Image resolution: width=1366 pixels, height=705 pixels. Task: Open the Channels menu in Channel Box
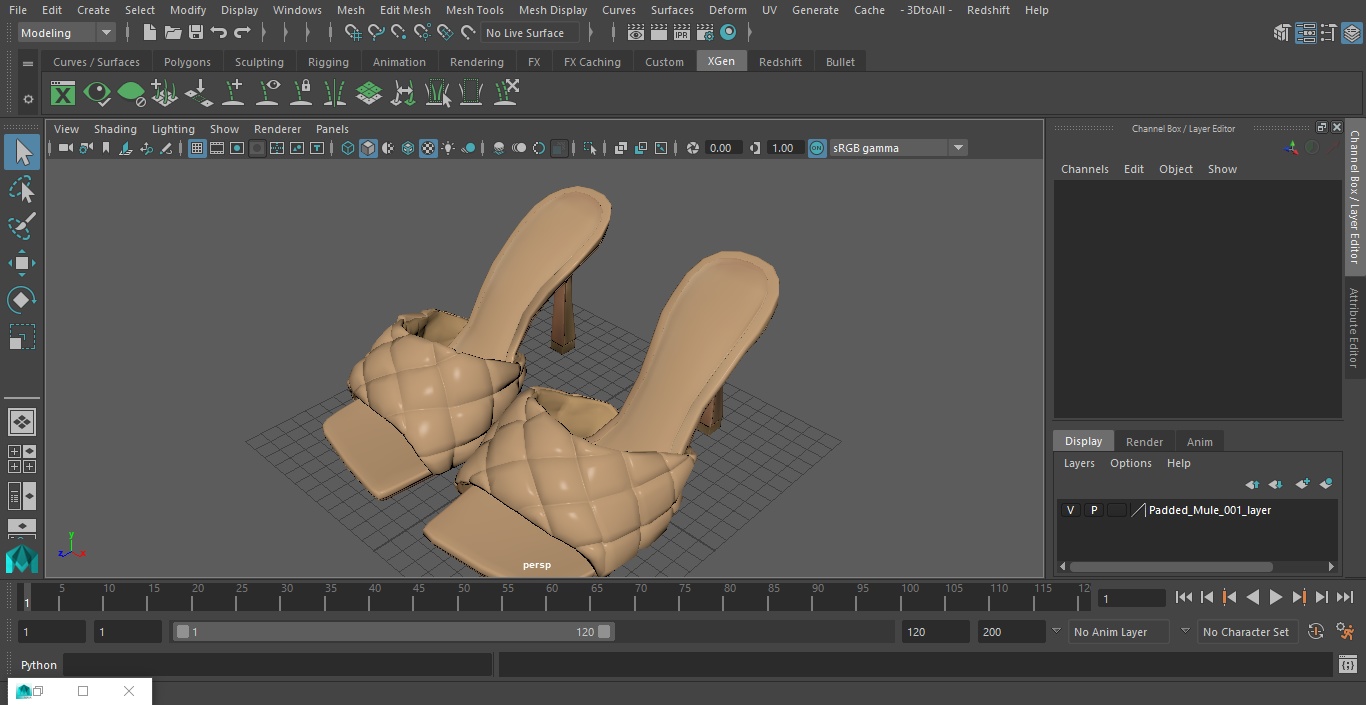coord(1085,169)
